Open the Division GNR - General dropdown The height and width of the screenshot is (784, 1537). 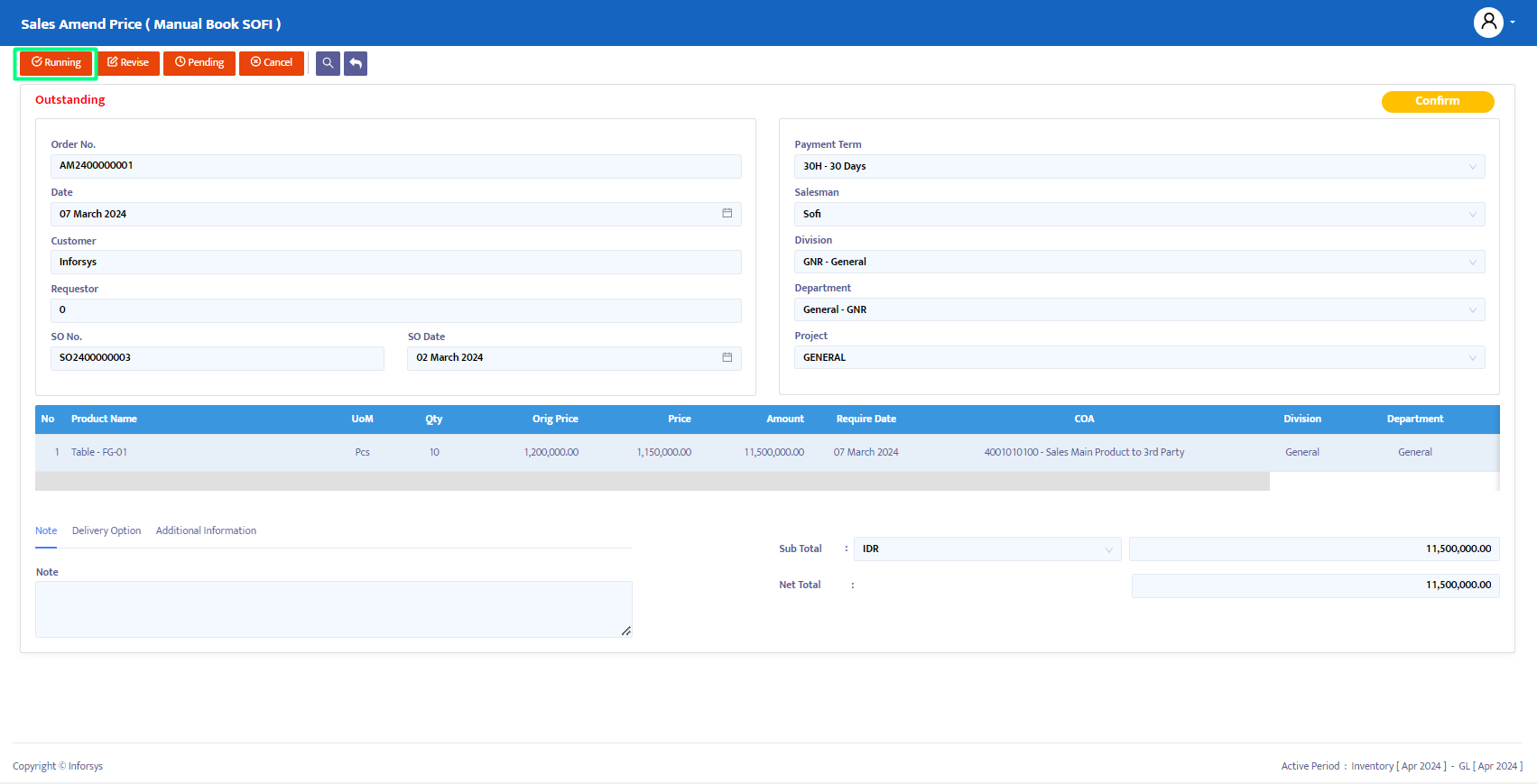pyautogui.click(x=1139, y=262)
